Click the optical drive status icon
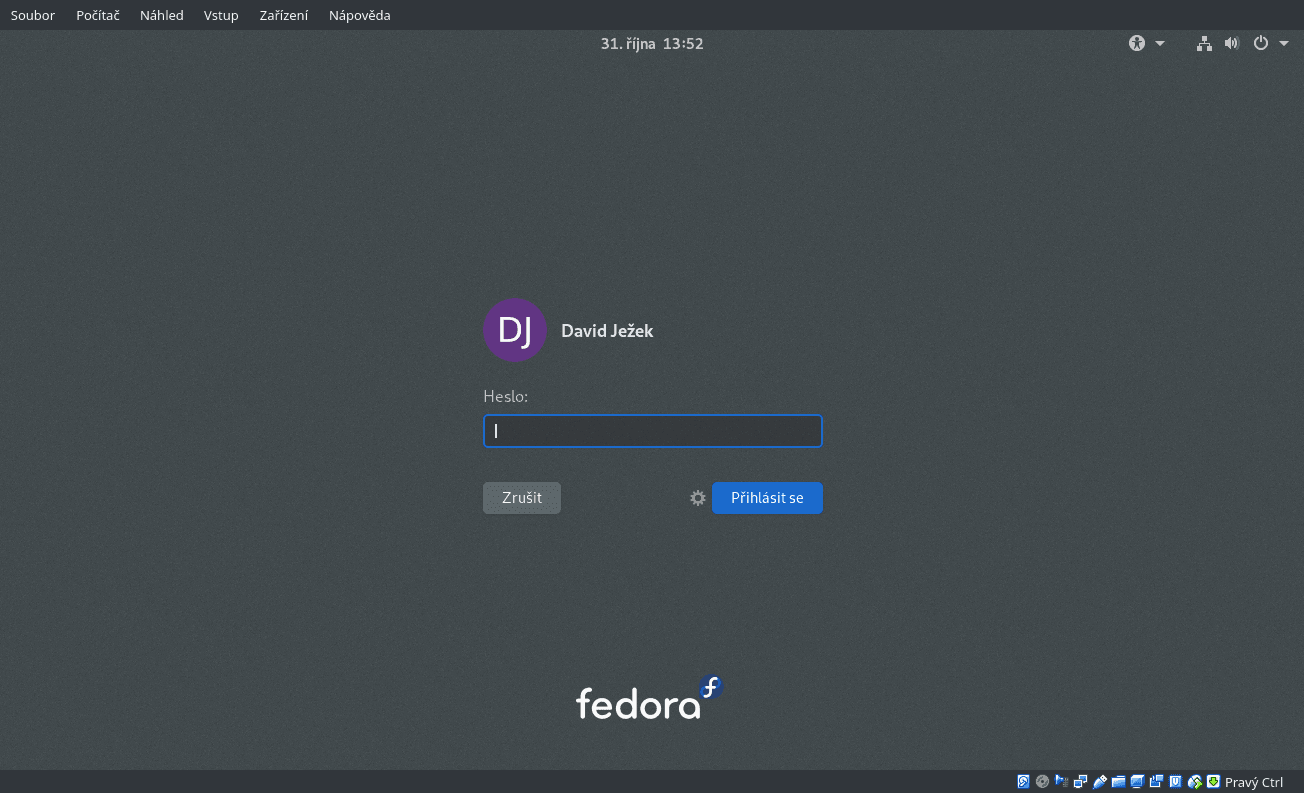This screenshot has height=793, width=1304. pos(1042,781)
